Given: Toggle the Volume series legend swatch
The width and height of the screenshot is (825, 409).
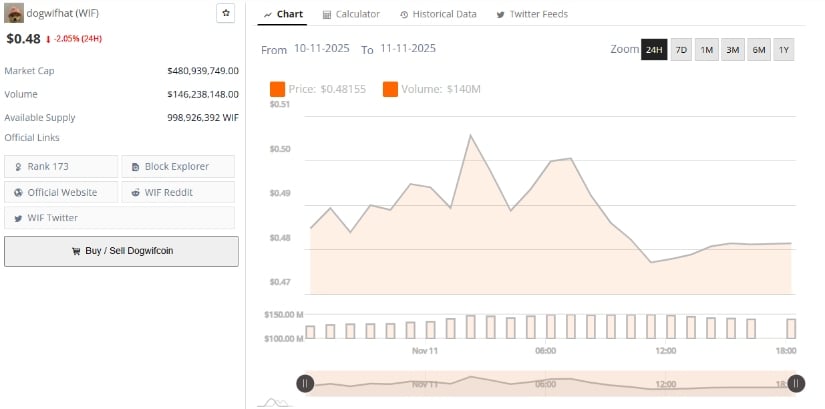Looking at the screenshot, I should point(390,90).
